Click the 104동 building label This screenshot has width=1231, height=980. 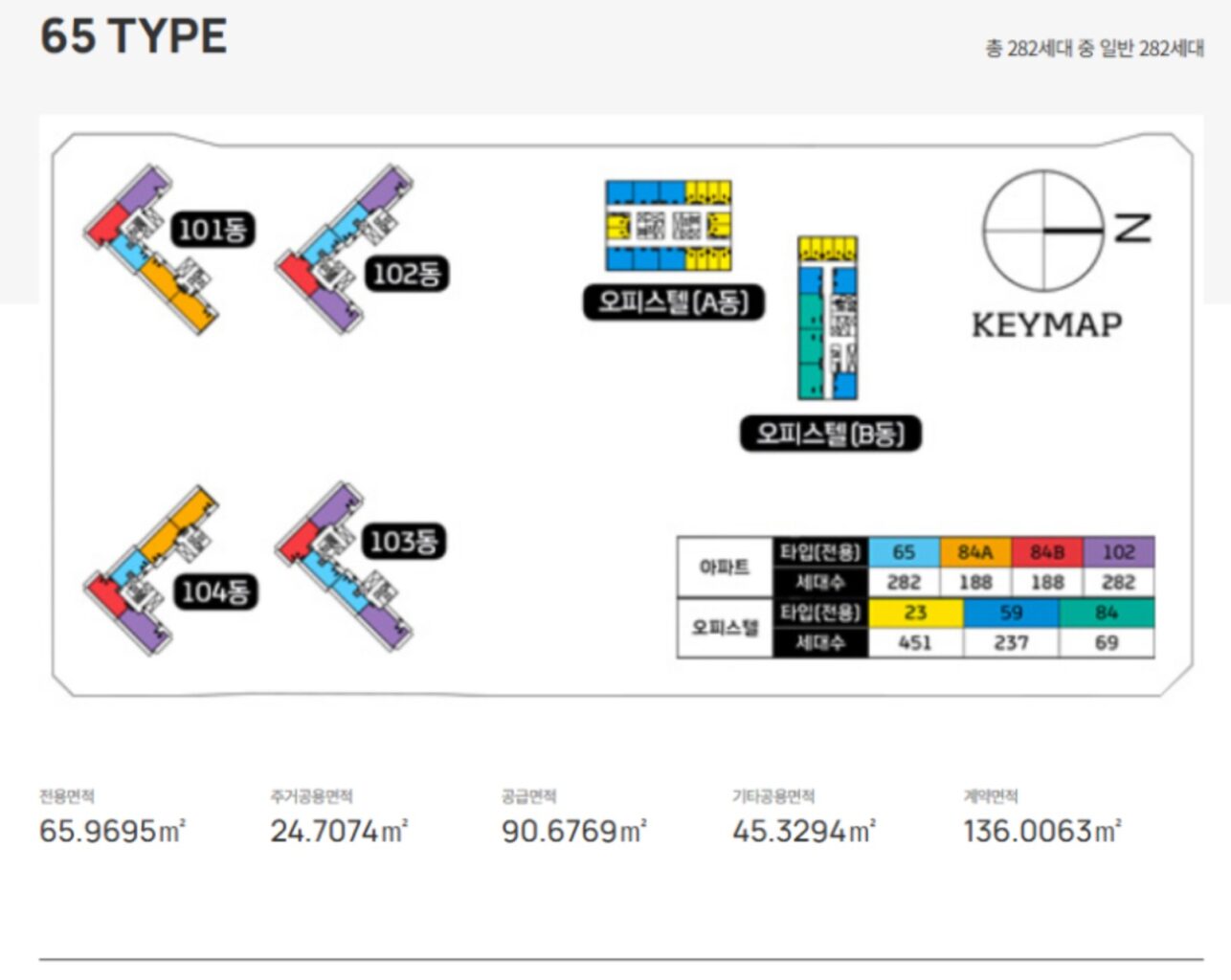(215, 591)
